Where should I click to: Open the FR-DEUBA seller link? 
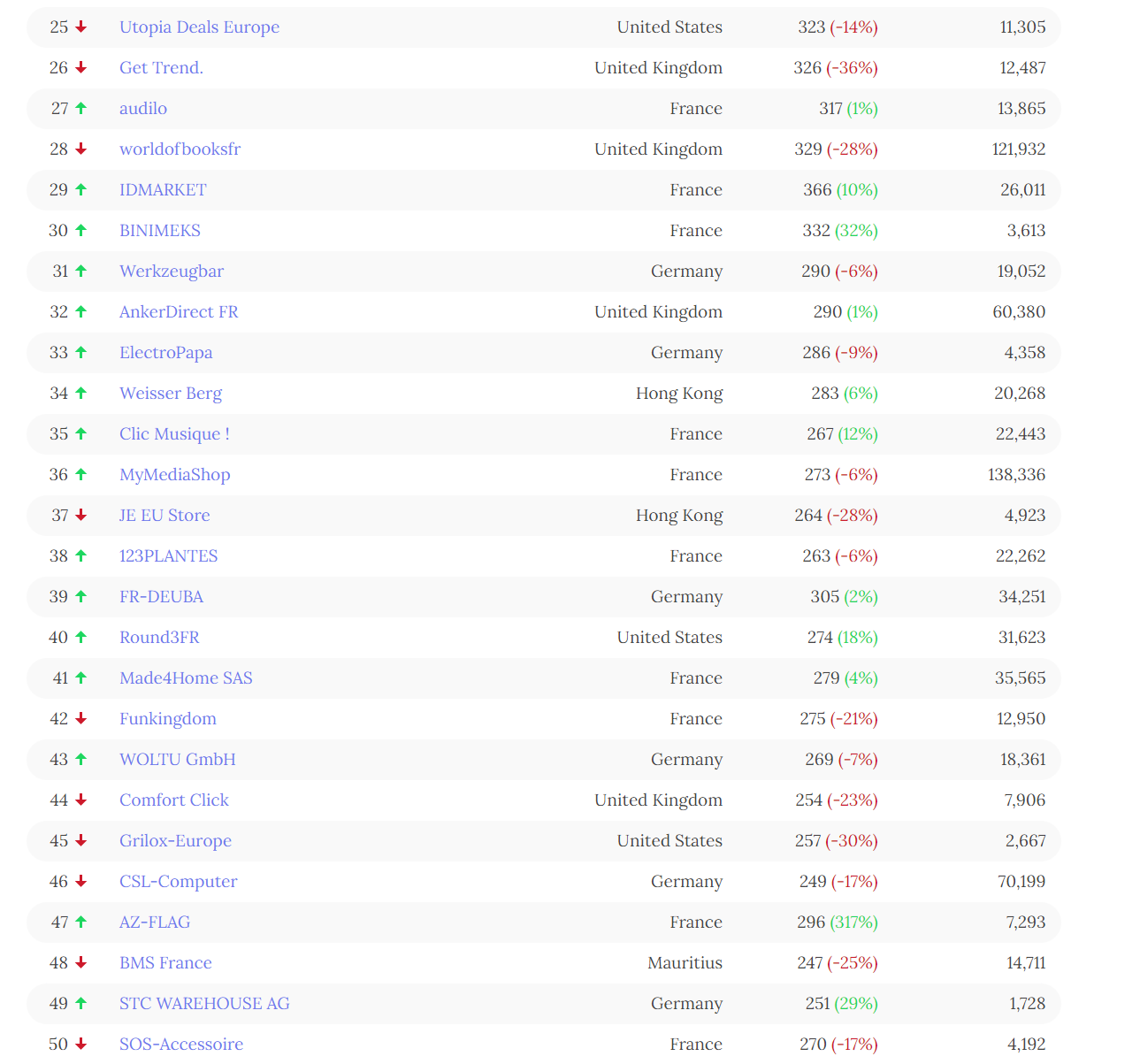pos(161,597)
